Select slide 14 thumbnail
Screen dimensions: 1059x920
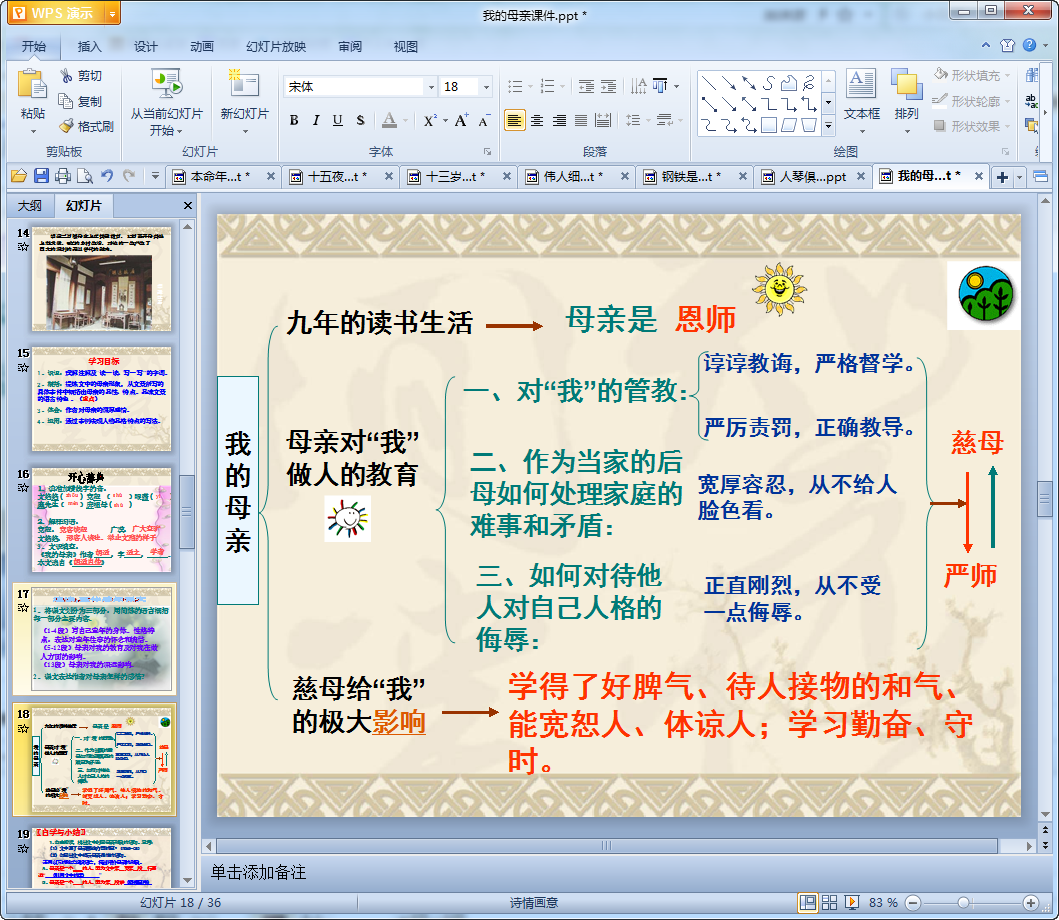pos(102,279)
